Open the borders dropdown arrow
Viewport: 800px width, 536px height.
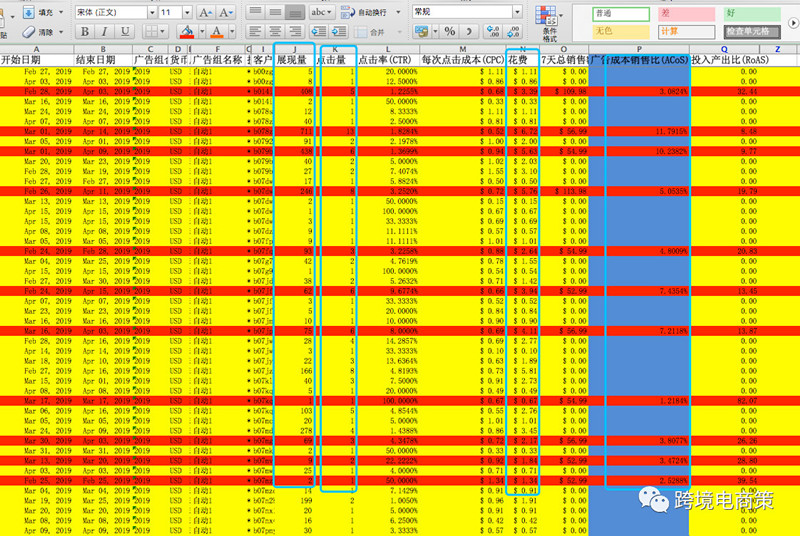163,32
